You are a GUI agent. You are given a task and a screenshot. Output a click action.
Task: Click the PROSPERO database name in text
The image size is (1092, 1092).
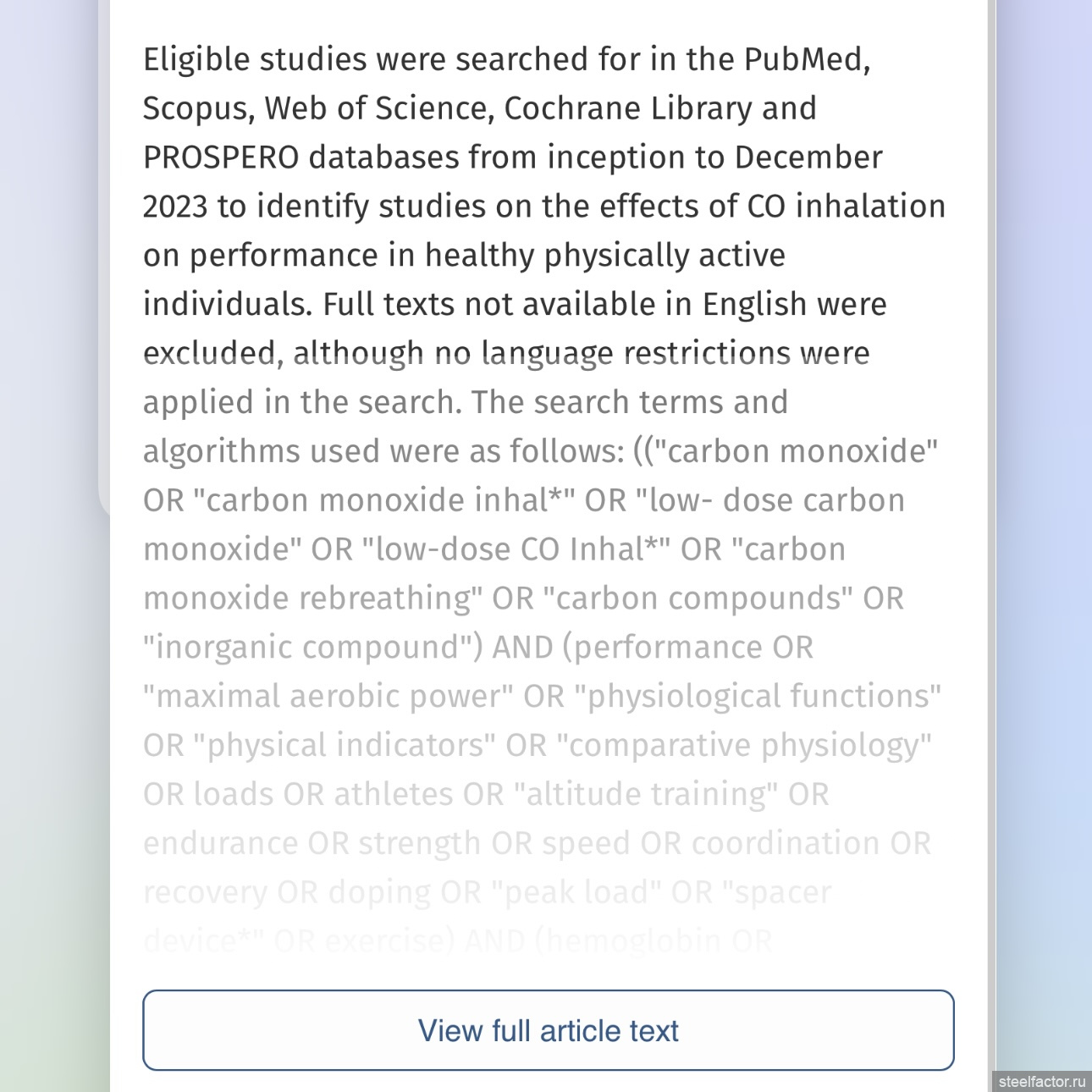point(221,157)
